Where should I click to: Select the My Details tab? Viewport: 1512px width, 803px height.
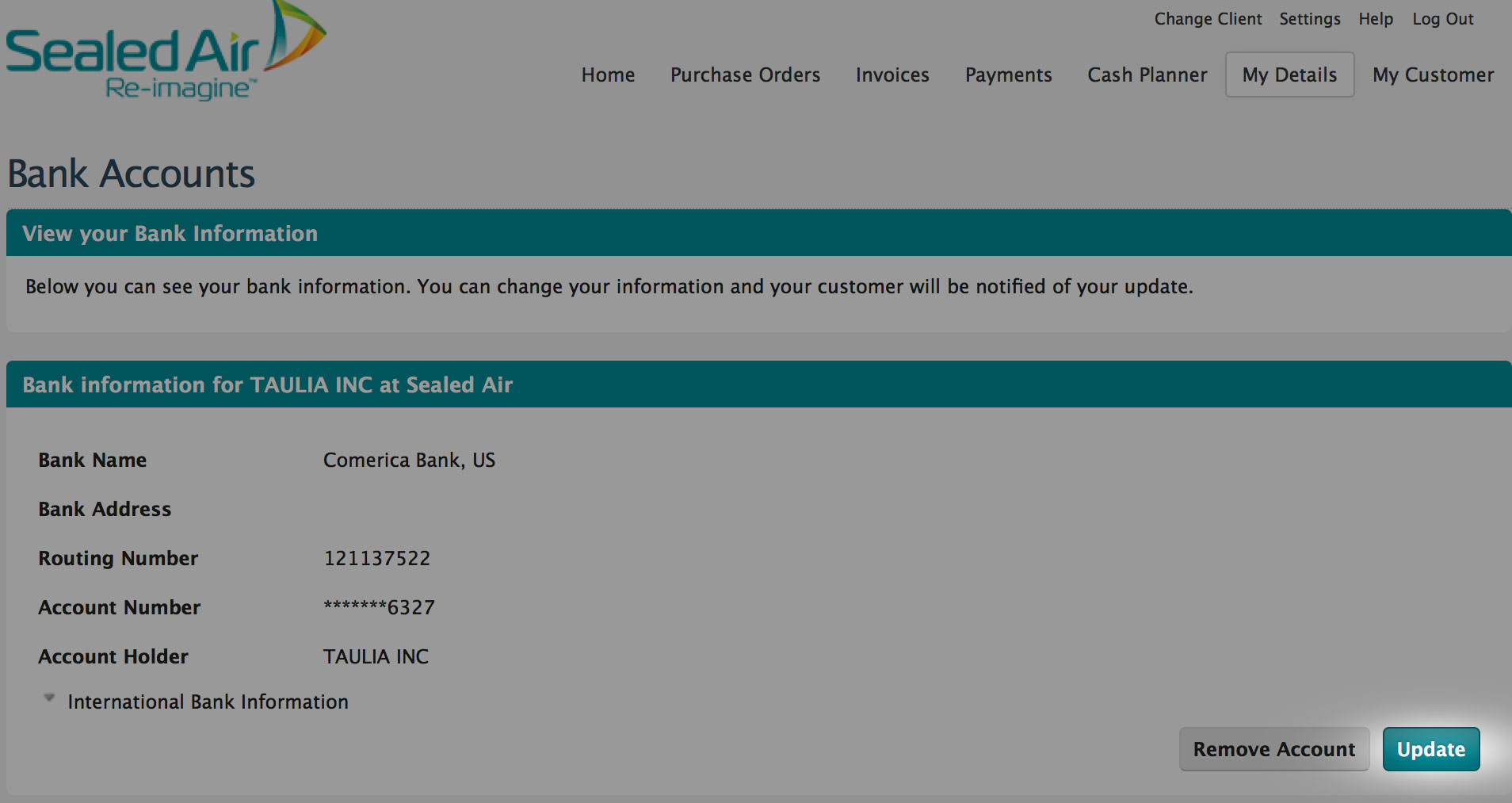pos(1289,75)
